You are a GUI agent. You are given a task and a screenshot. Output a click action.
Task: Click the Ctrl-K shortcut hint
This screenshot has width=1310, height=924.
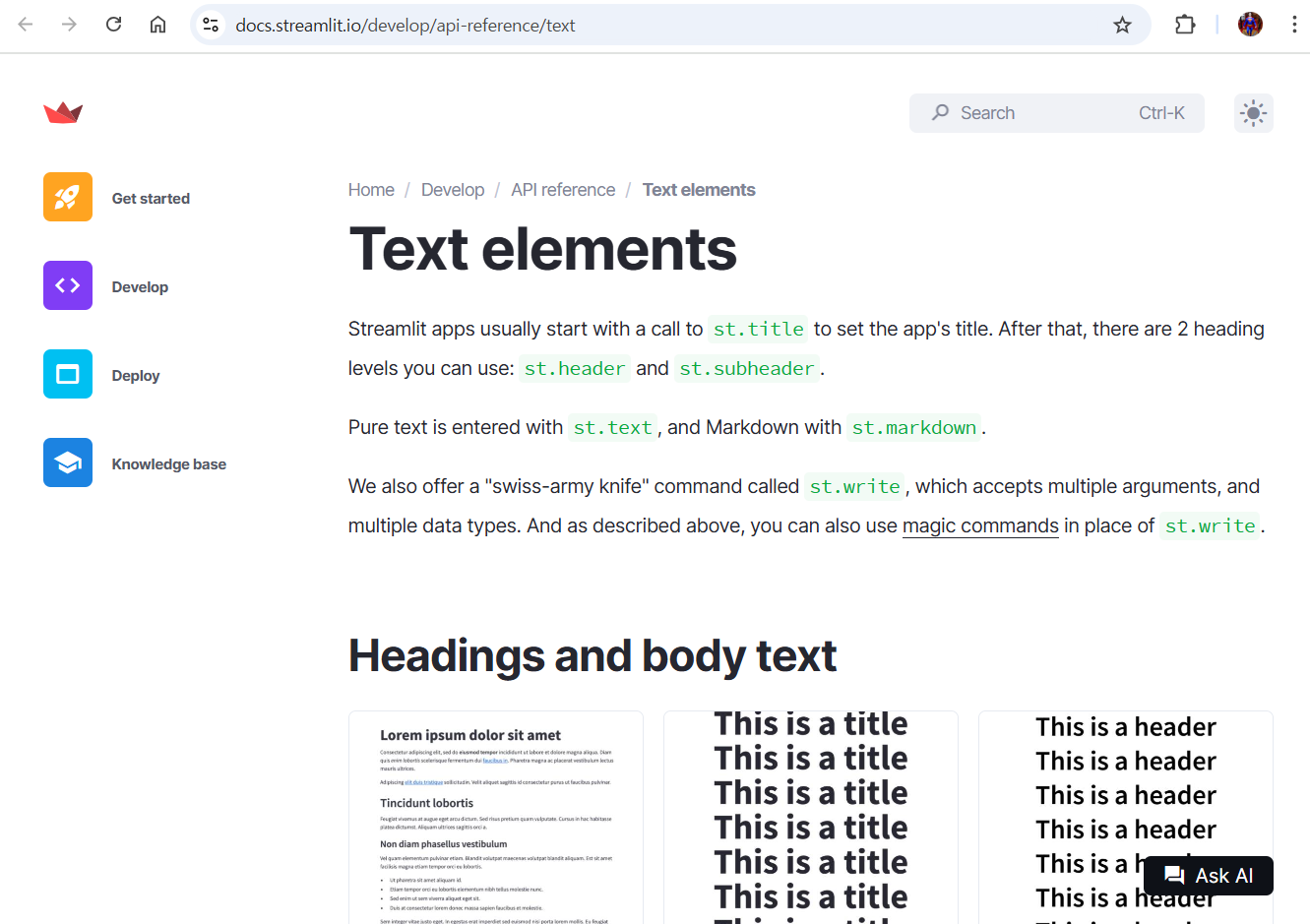pos(1161,113)
